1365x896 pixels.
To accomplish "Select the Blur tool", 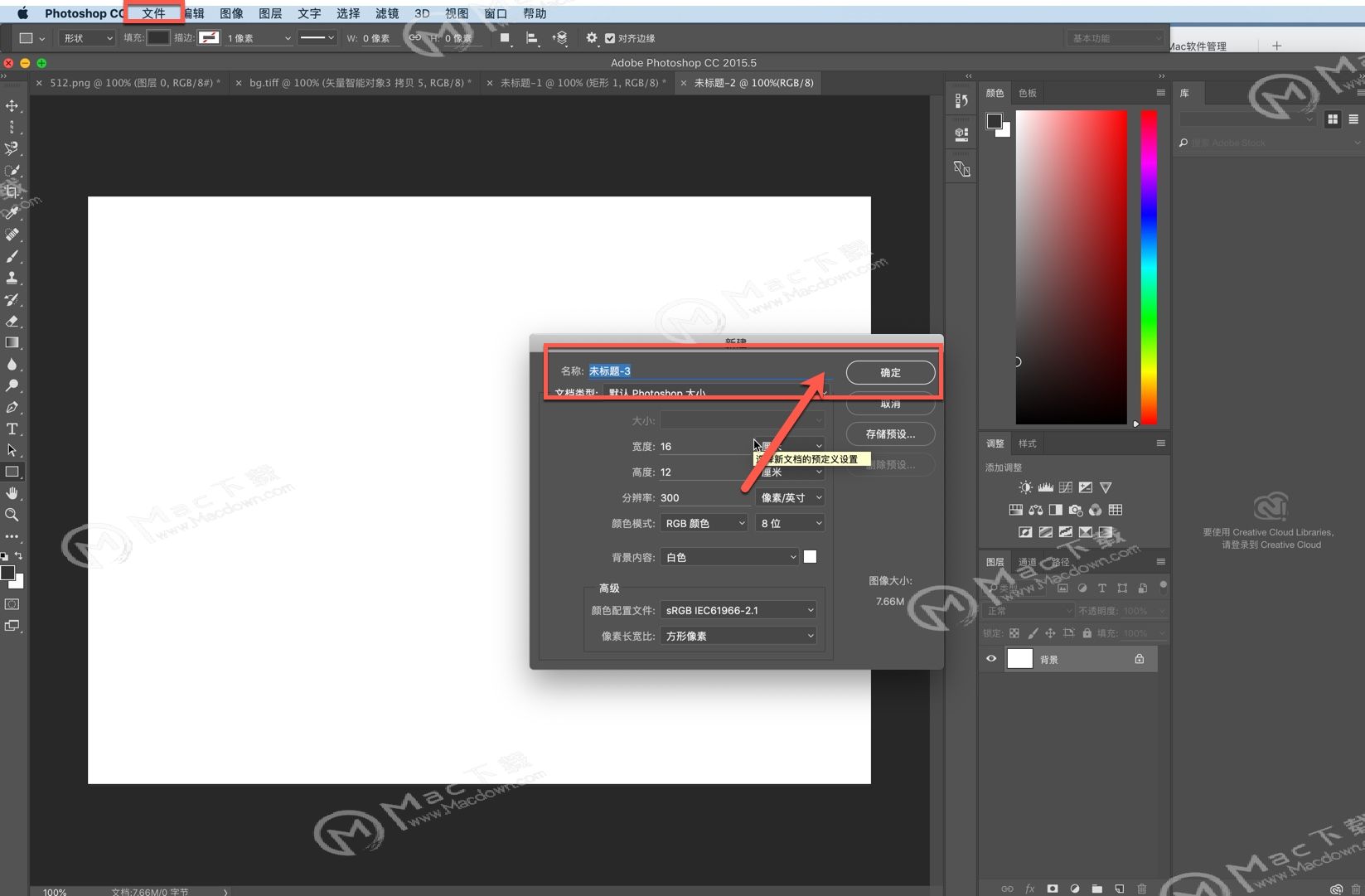I will tap(12, 365).
